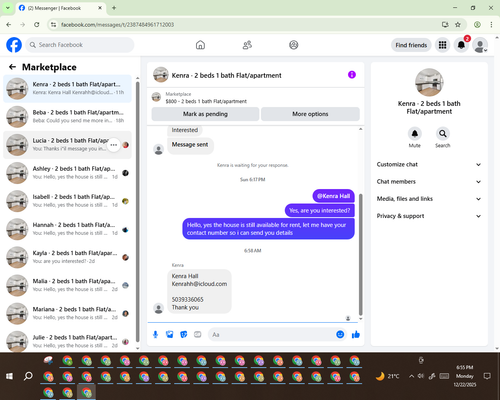Expand Privacy & support section
This screenshot has height=400, width=500.
(429, 216)
